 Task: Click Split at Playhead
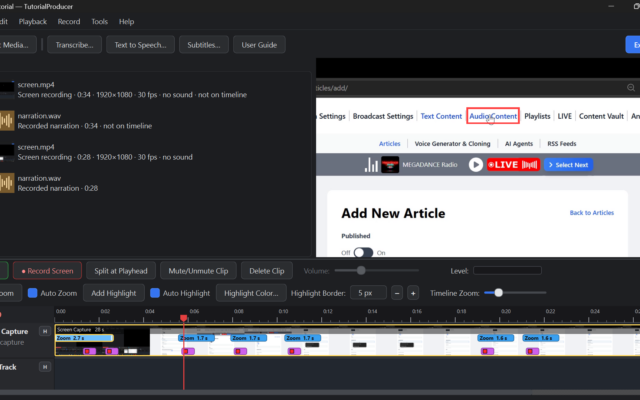[x=121, y=271]
